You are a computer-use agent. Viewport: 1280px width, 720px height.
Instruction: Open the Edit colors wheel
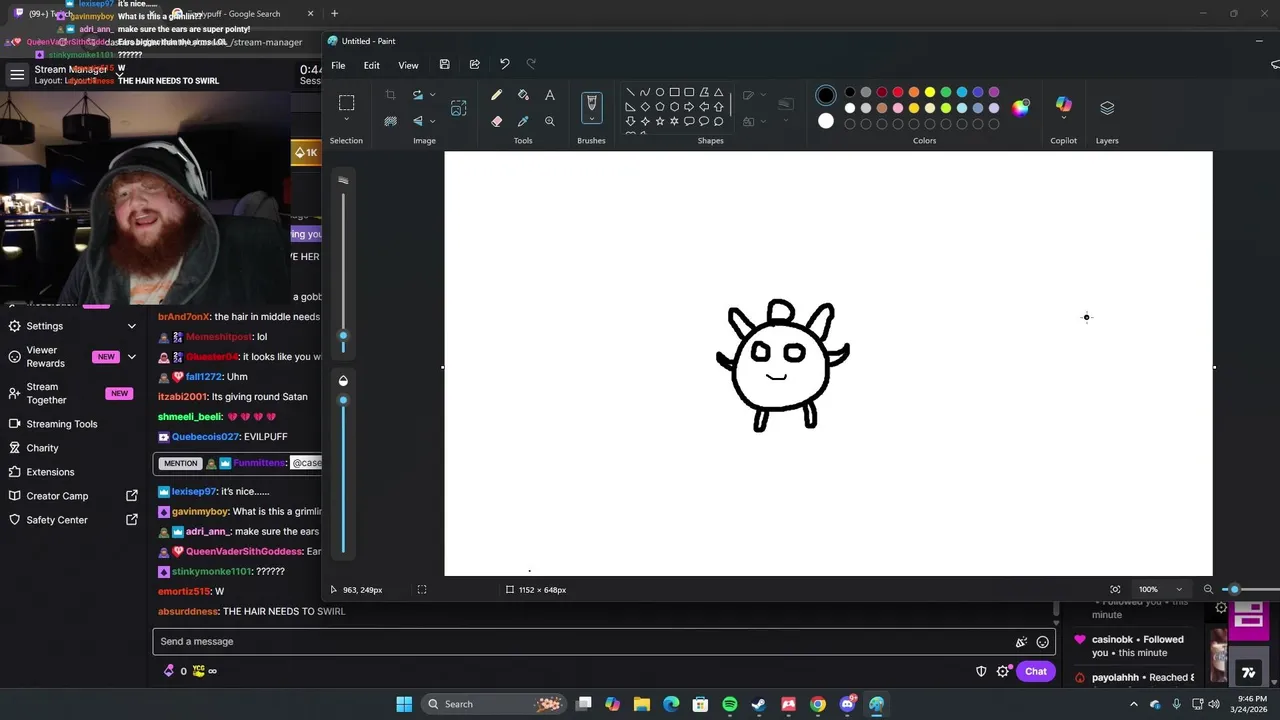point(1020,108)
